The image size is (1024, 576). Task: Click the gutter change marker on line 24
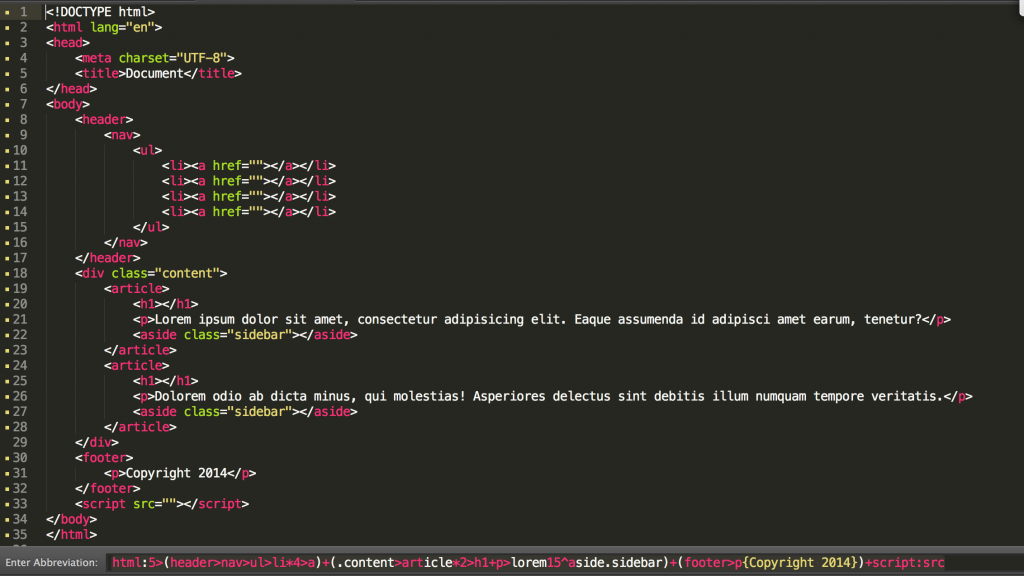(7, 366)
